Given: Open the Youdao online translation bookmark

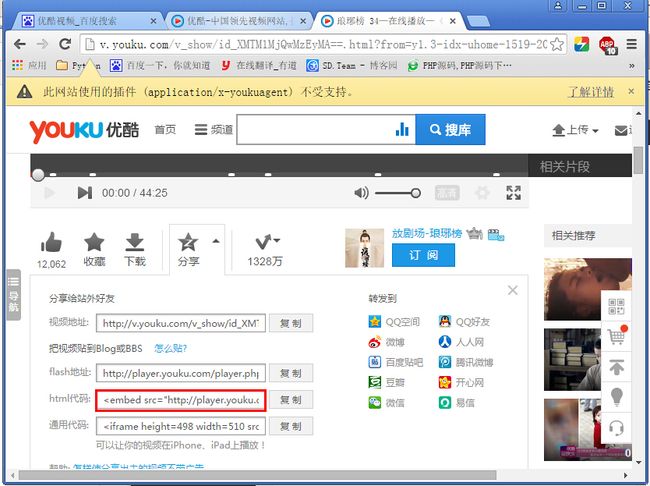Looking at the screenshot, I should pyautogui.click(x=259, y=66).
